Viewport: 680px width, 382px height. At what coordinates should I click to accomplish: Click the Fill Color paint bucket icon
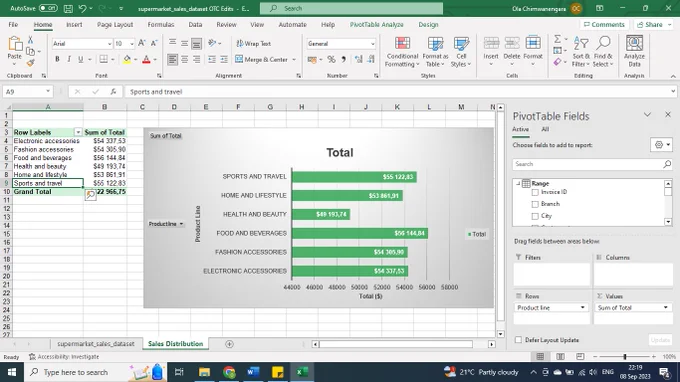tap(127, 59)
